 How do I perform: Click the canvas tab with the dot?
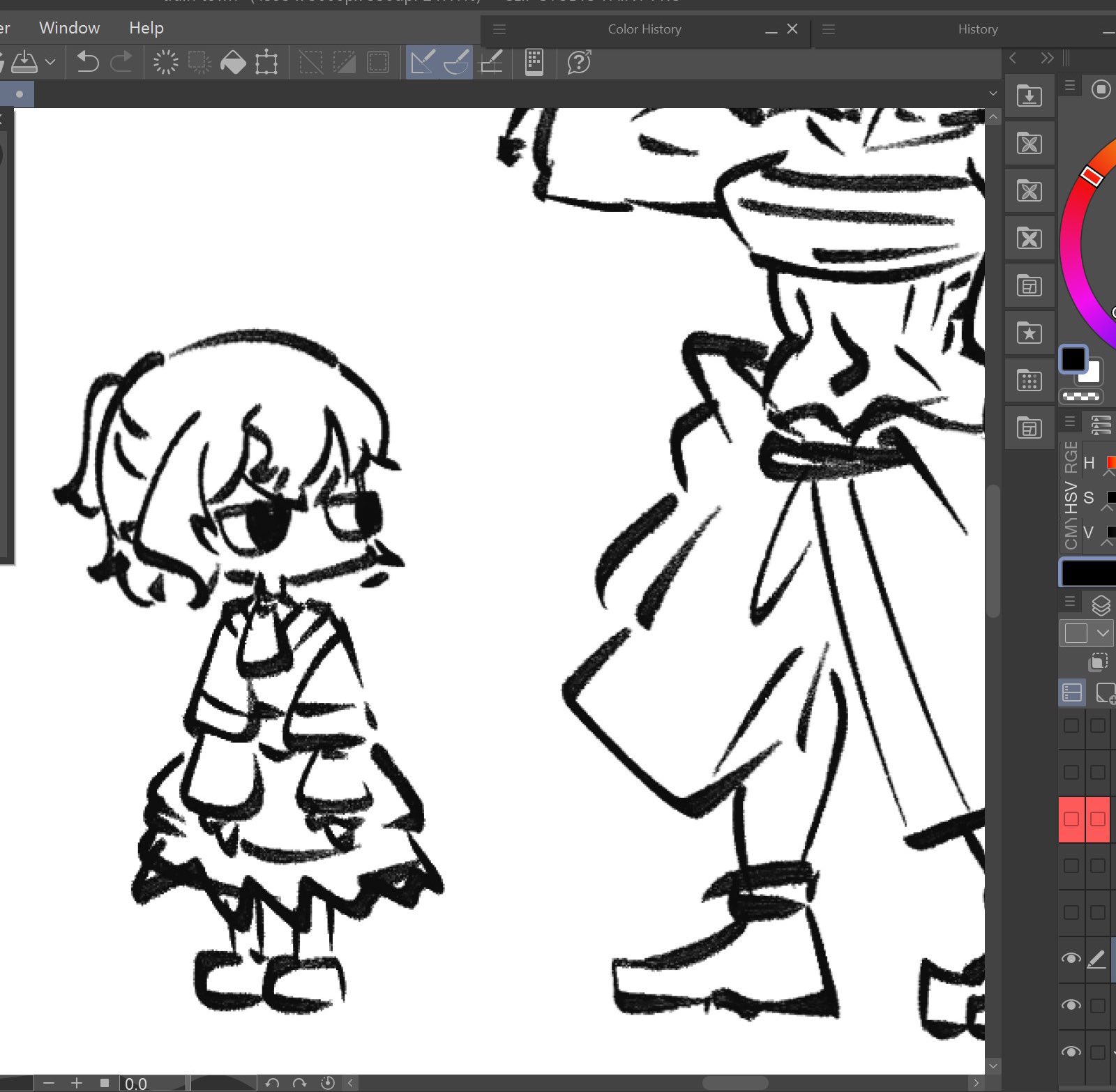(x=17, y=93)
